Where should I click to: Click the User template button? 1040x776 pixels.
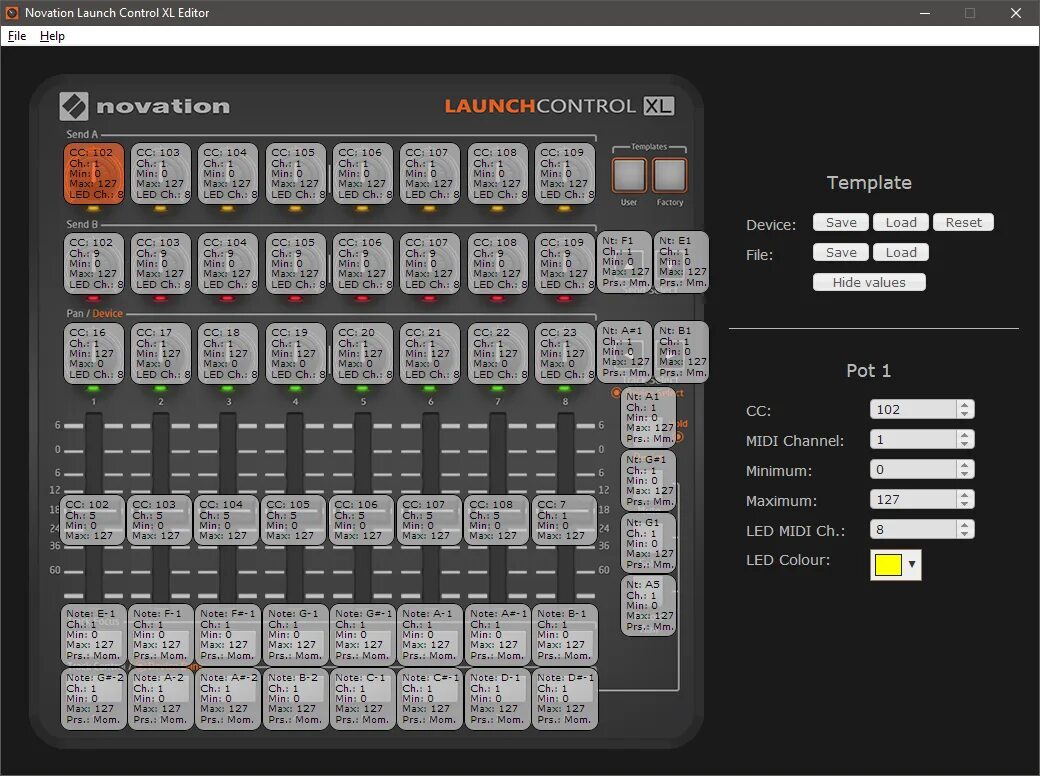[x=629, y=175]
